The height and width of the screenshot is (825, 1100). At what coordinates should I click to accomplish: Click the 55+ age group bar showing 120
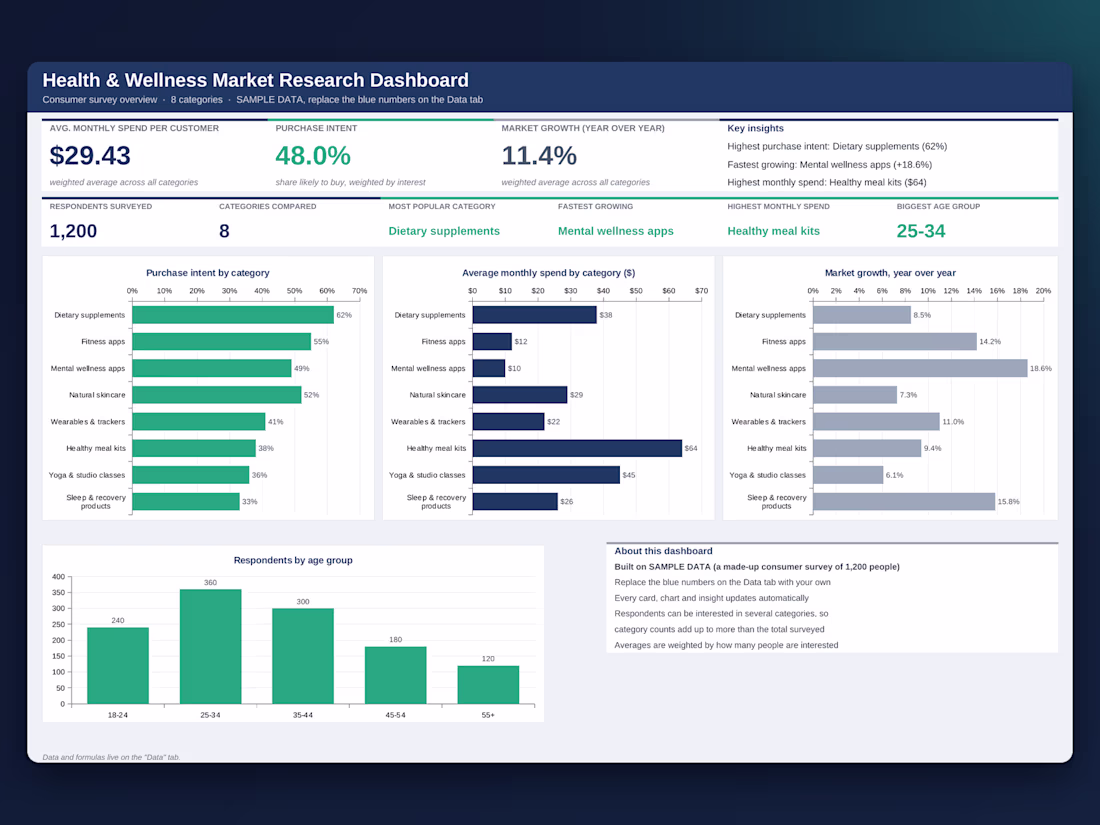[x=488, y=685]
